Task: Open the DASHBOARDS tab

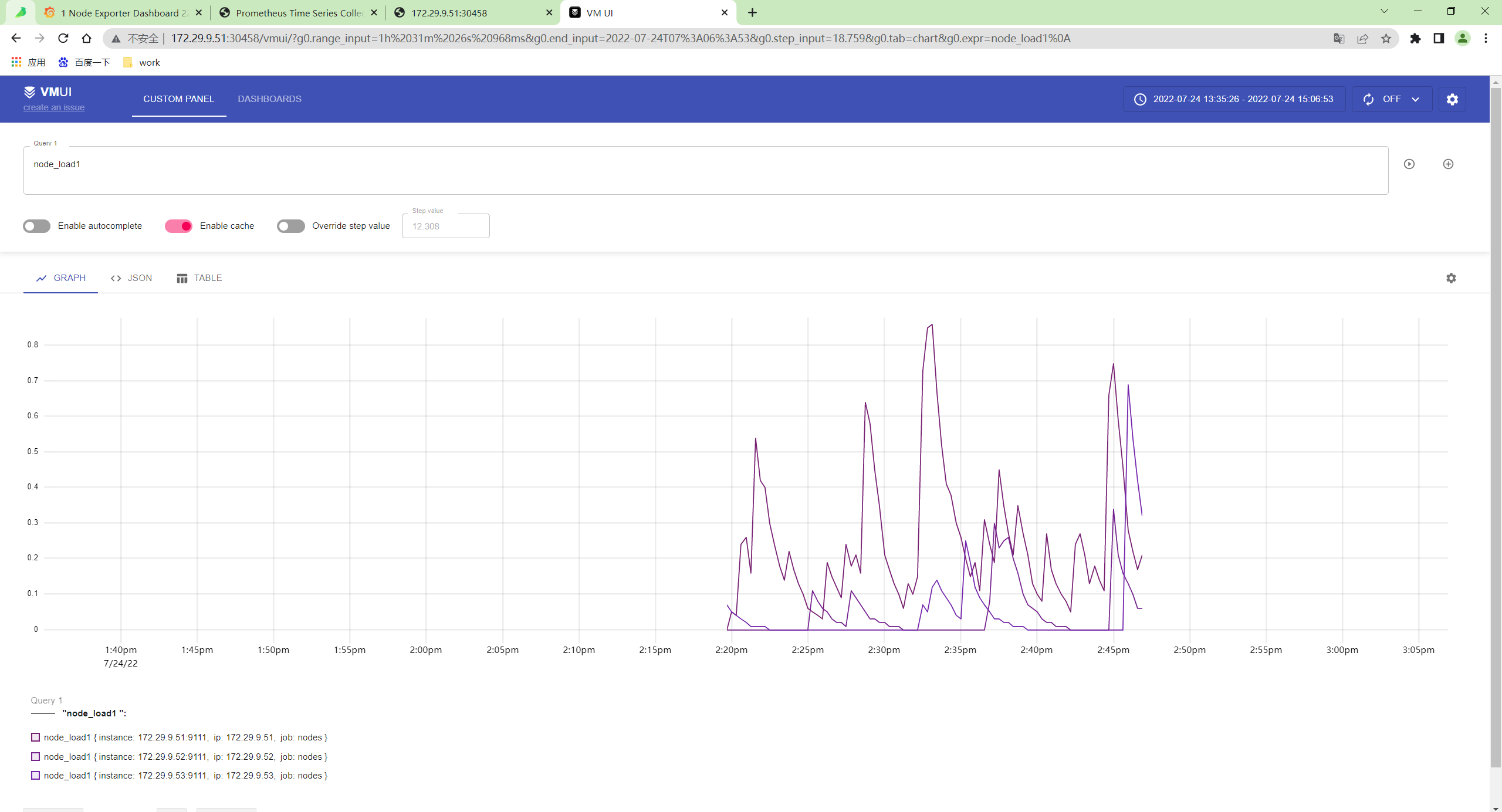Action: [x=269, y=99]
